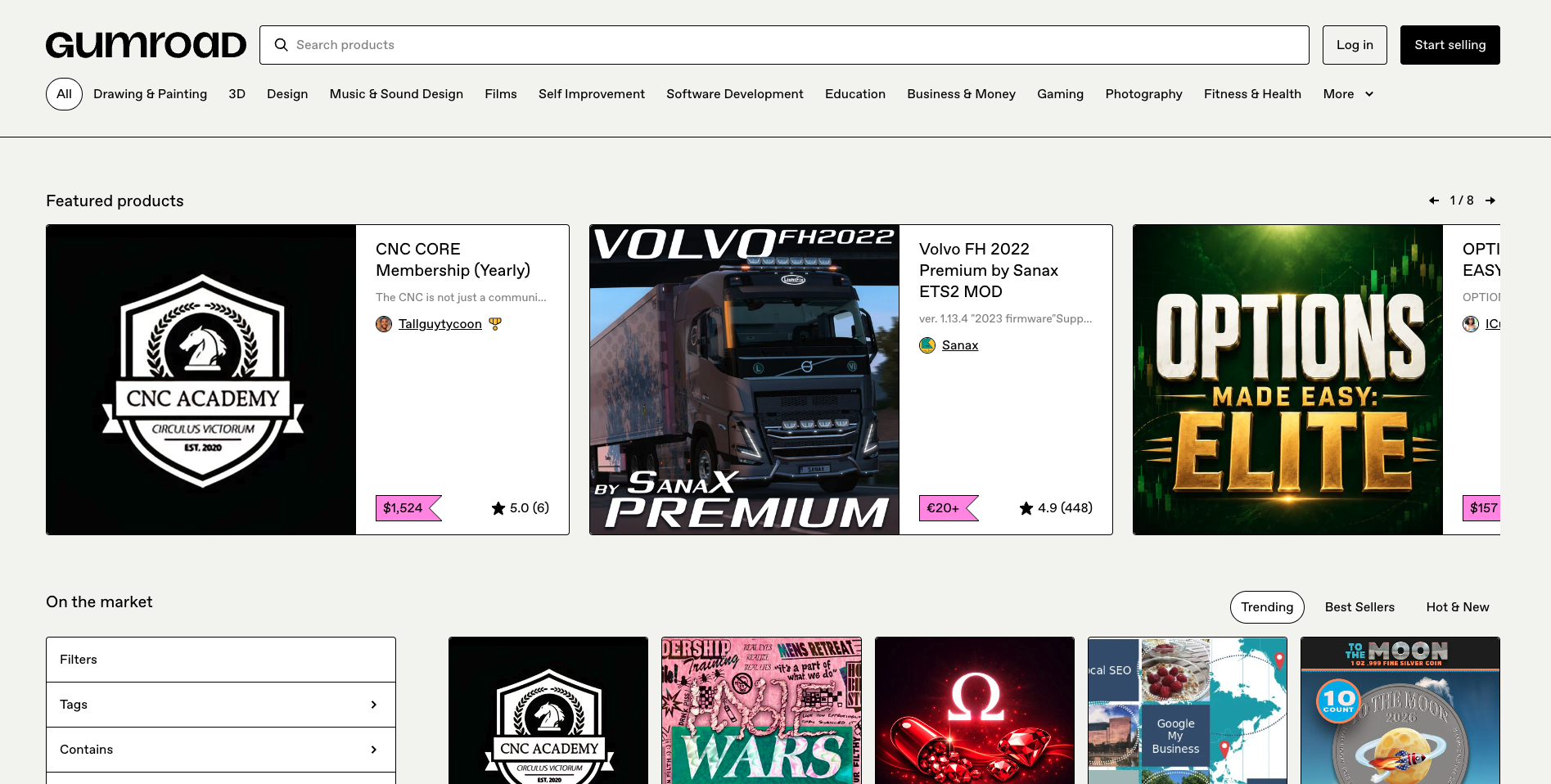Click the star rating icon for Volvo FH 2022
The image size is (1551, 784).
point(1026,508)
